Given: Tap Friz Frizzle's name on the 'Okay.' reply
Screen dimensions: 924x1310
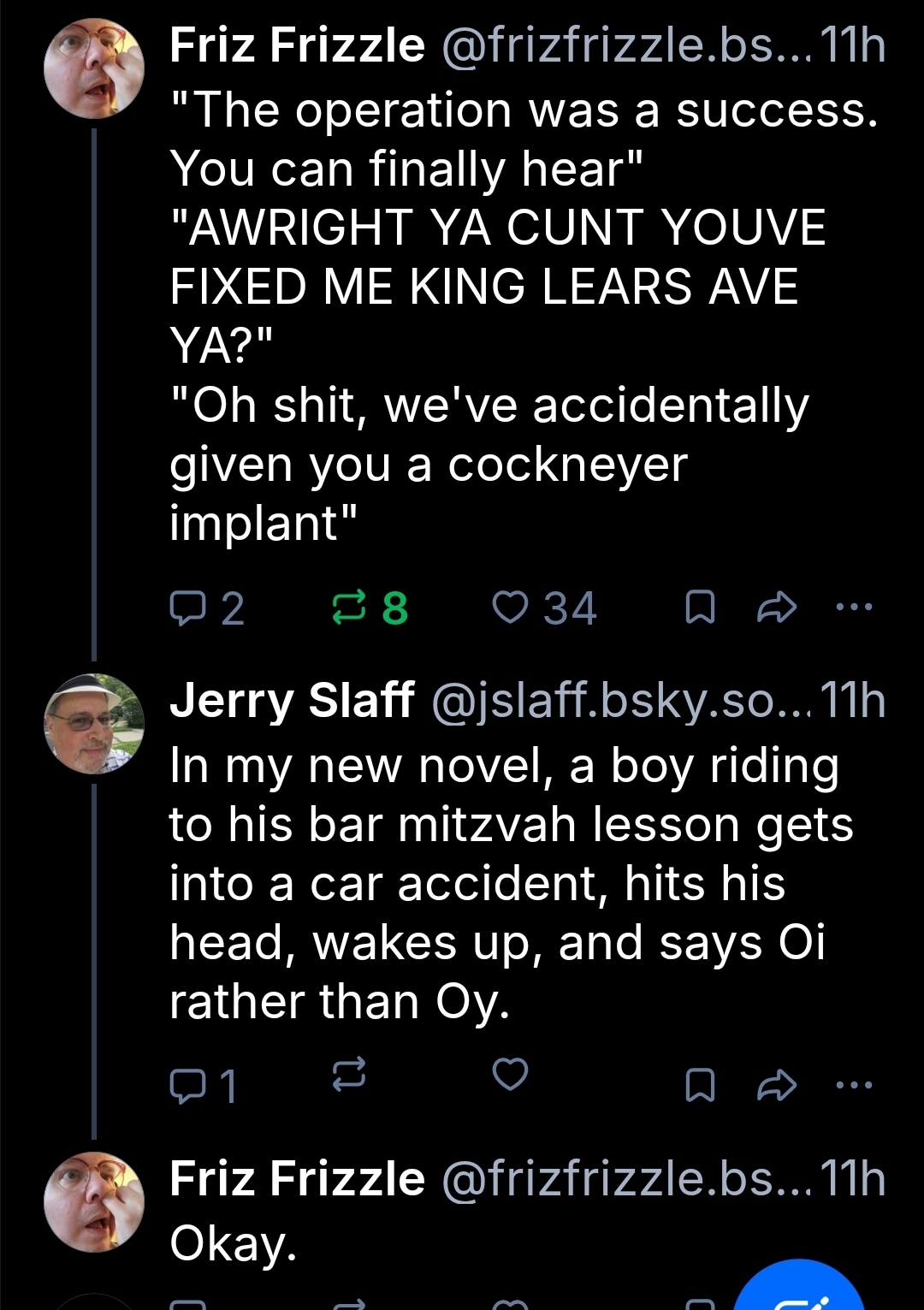Looking at the screenshot, I should [297, 1178].
